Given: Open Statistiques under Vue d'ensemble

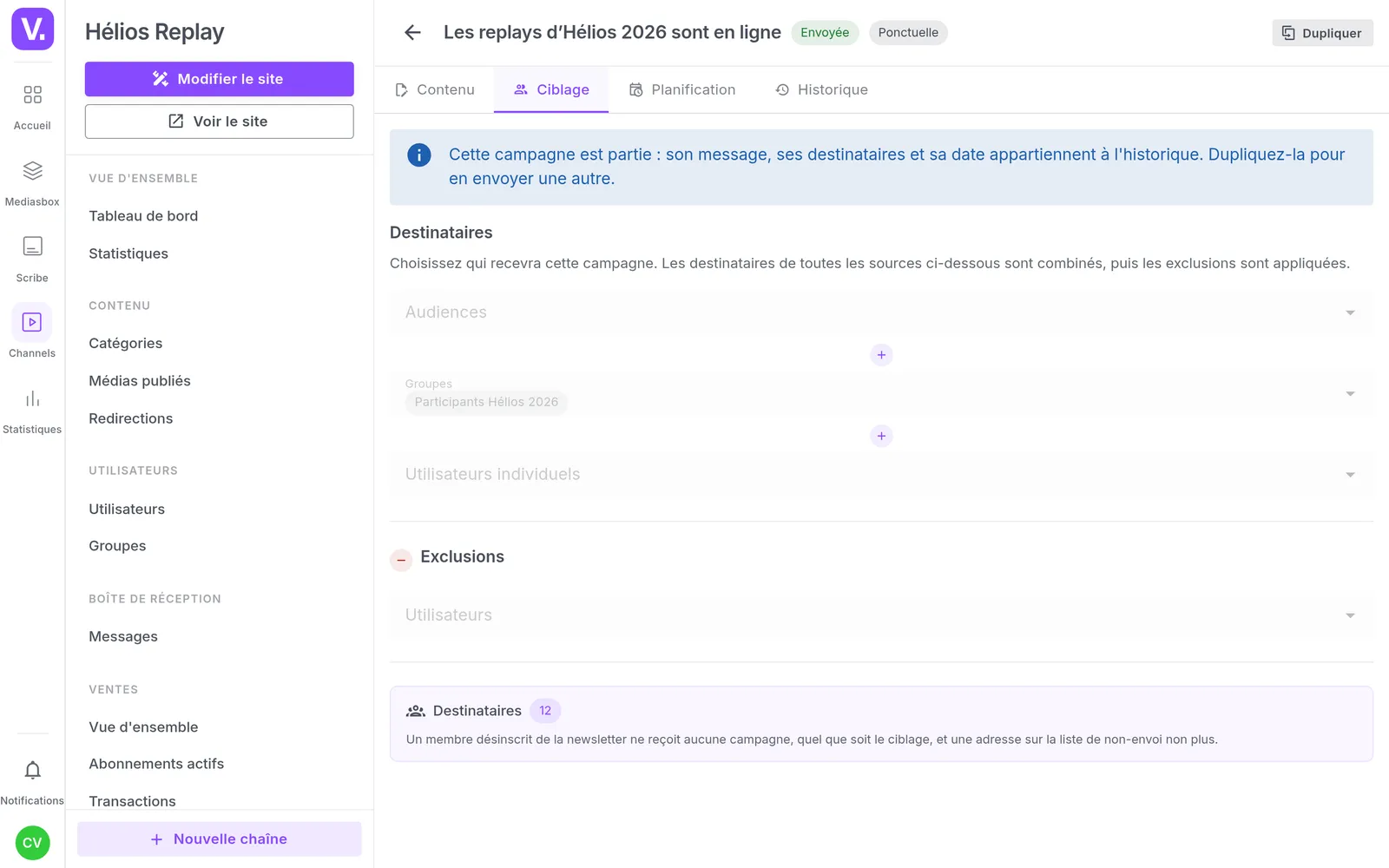Looking at the screenshot, I should tap(128, 253).
